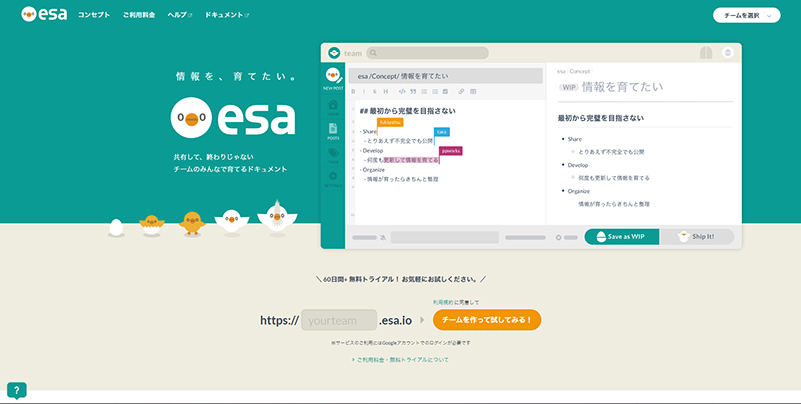Click the round egg avatar icon

click(x=728, y=53)
